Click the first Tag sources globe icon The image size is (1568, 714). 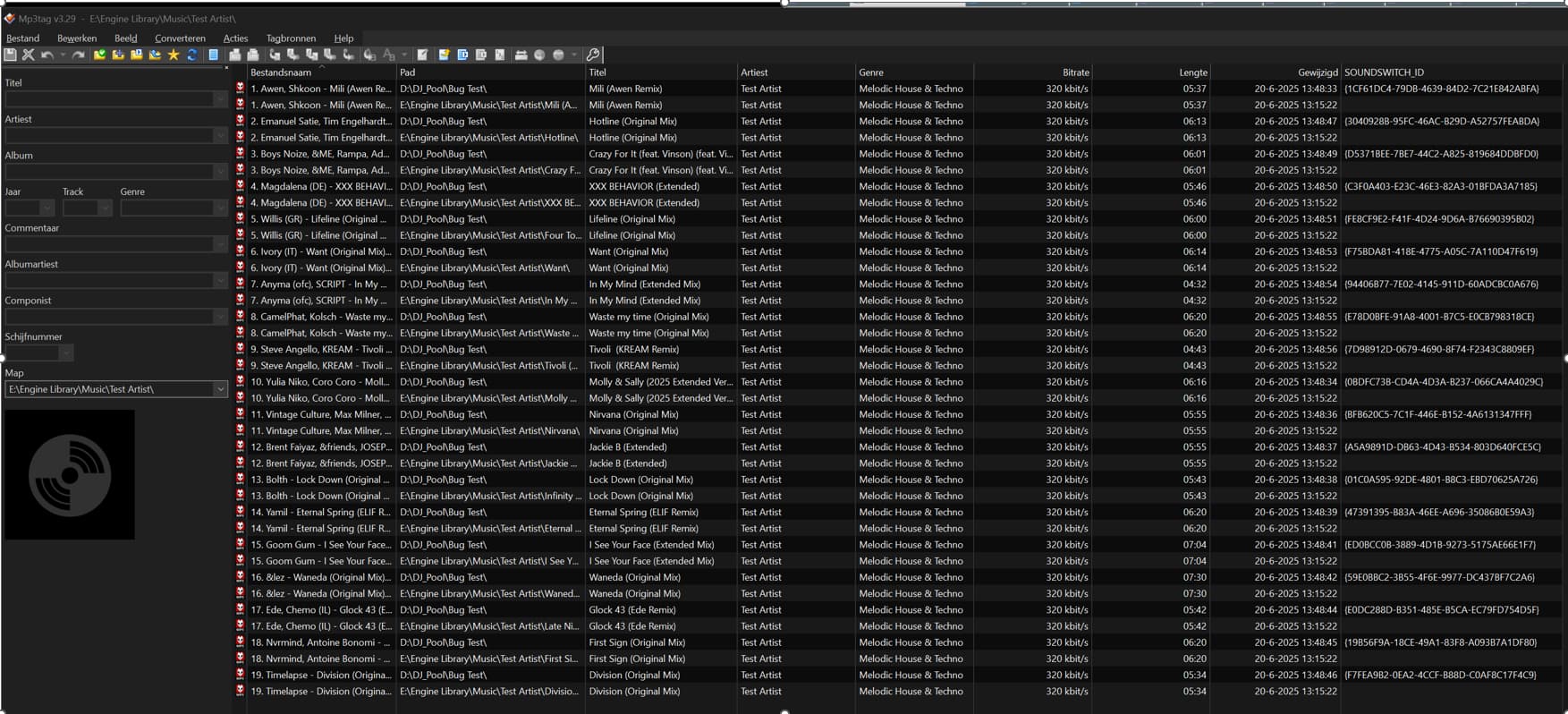click(539, 55)
